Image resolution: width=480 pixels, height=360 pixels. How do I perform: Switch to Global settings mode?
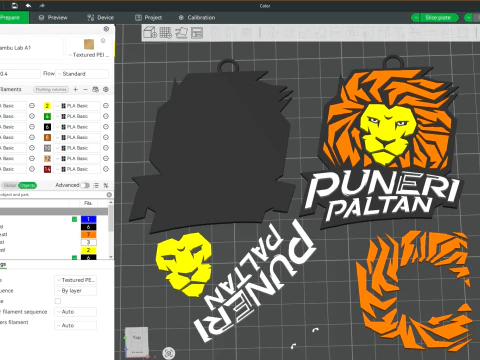pyautogui.click(x=10, y=185)
